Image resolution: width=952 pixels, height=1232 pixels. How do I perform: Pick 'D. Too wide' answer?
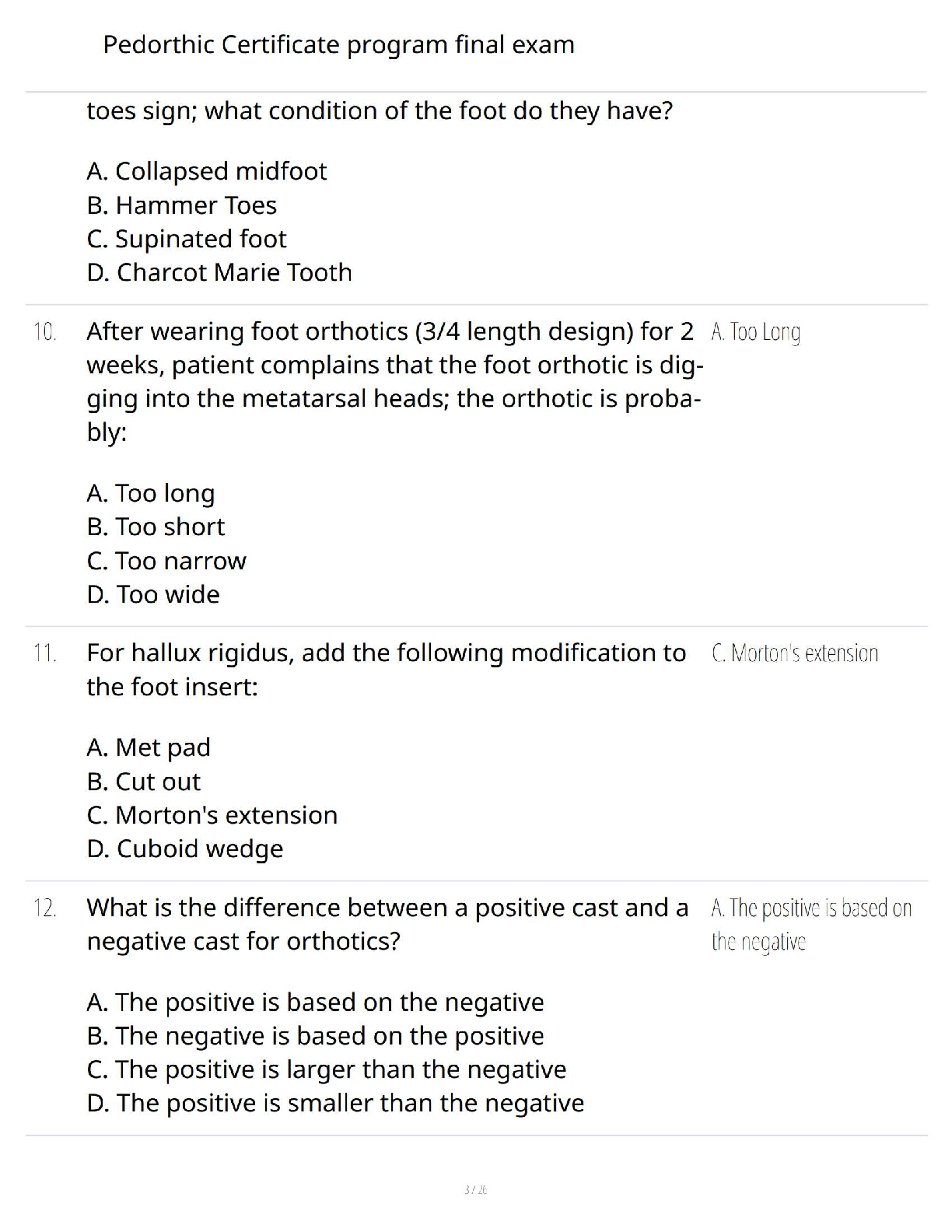pos(152,594)
